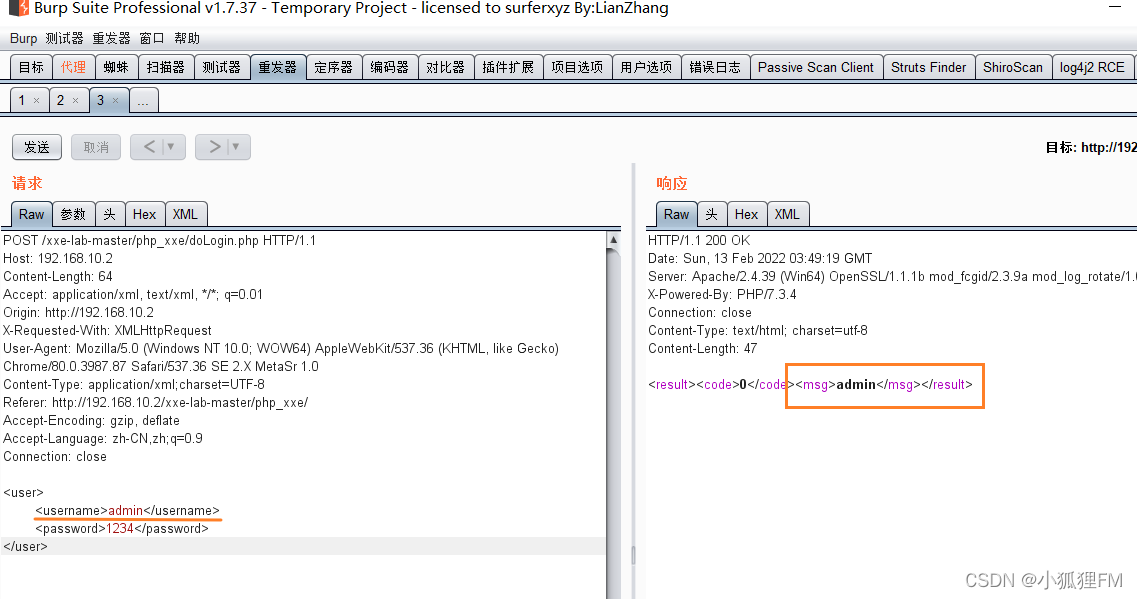Go back to previous request in history
Viewport: 1137px width, 599px height.
click(149, 147)
